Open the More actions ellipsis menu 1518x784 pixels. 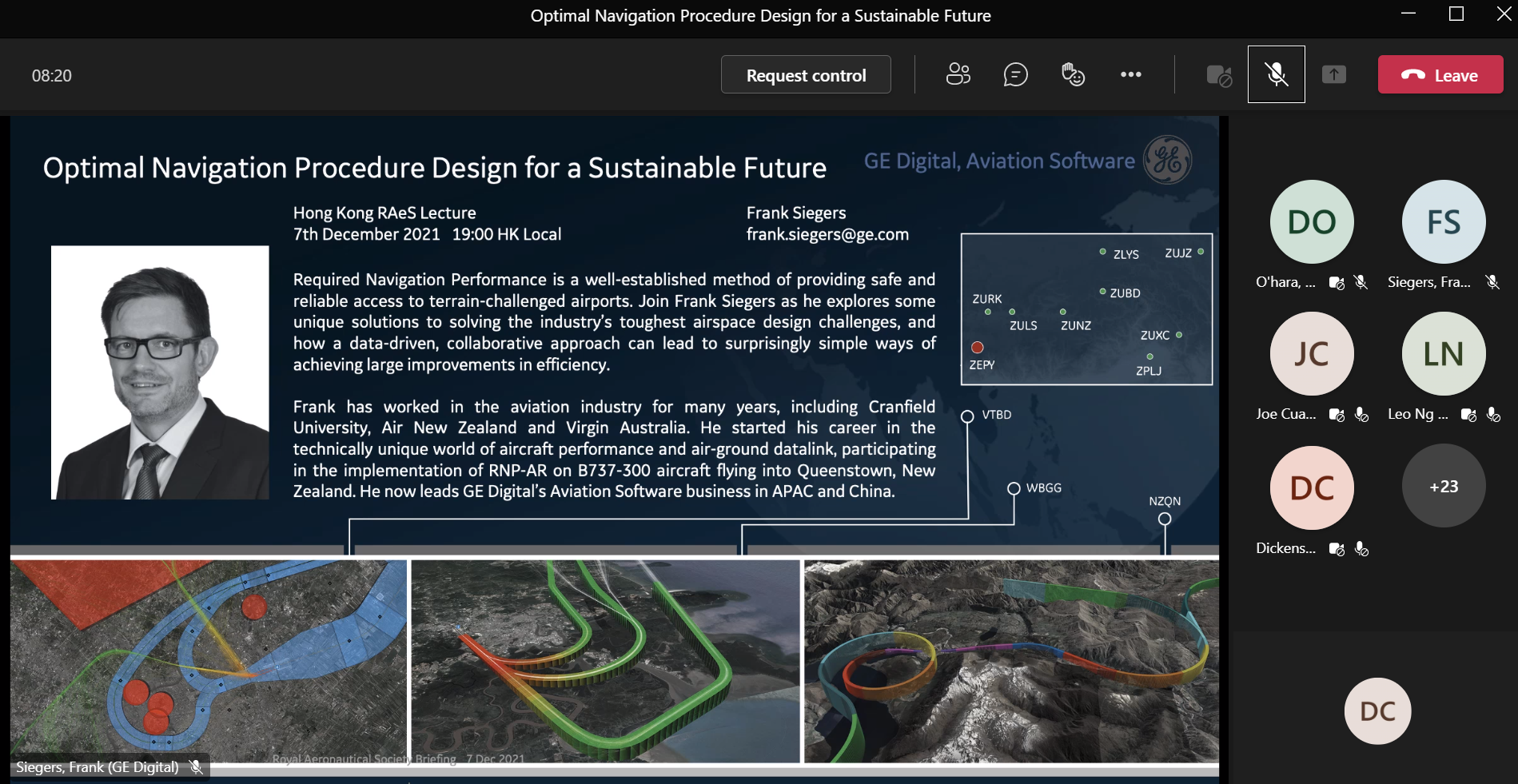(1130, 74)
